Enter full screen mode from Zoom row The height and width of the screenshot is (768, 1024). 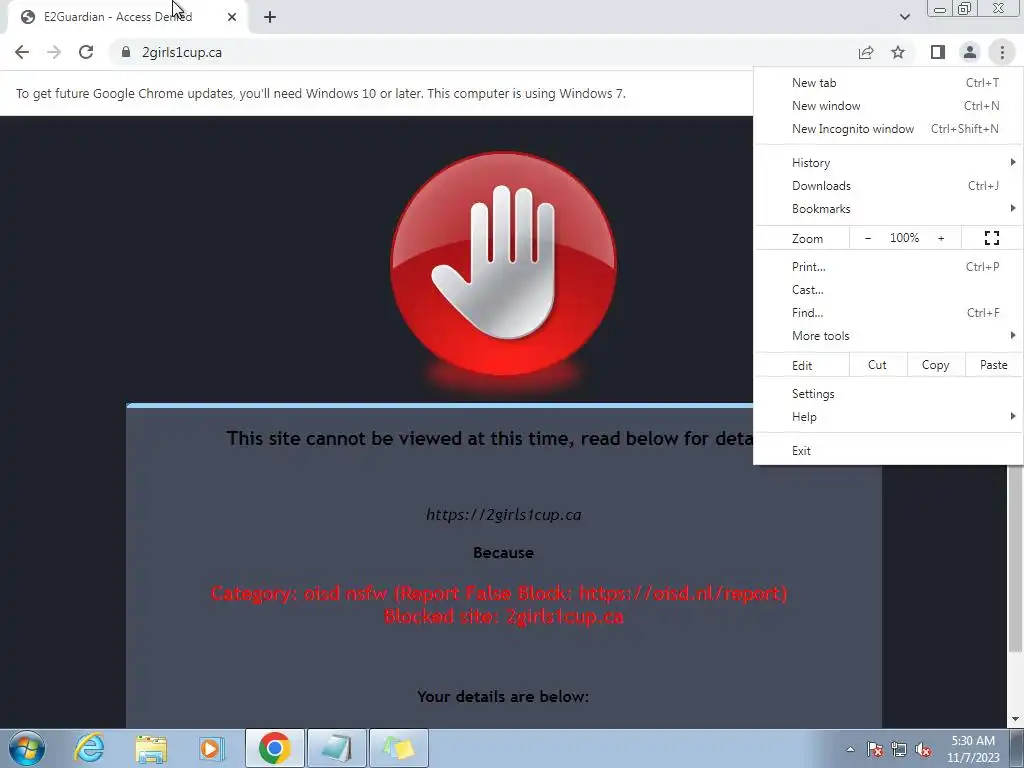tap(991, 238)
